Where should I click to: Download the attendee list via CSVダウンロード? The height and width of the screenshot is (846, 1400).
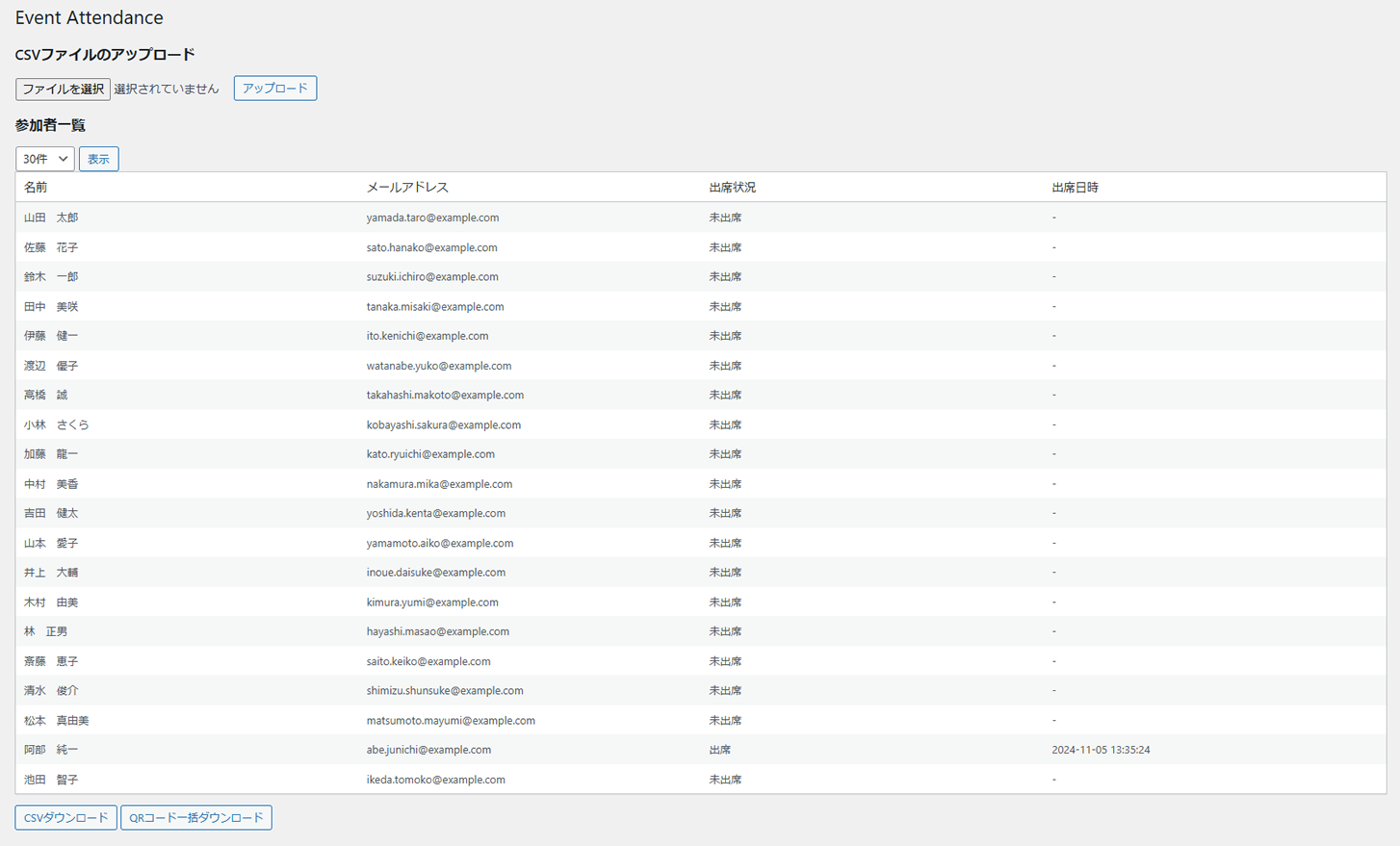[65, 817]
